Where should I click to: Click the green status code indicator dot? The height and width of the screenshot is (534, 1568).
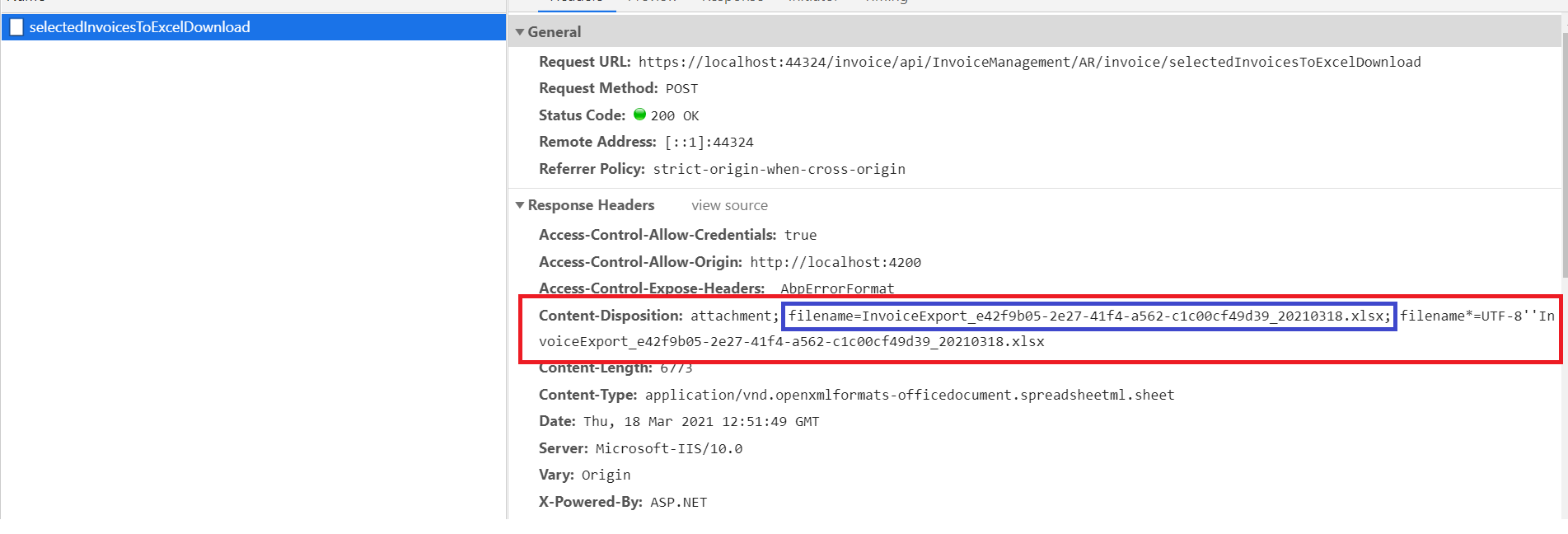pyautogui.click(x=639, y=115)
